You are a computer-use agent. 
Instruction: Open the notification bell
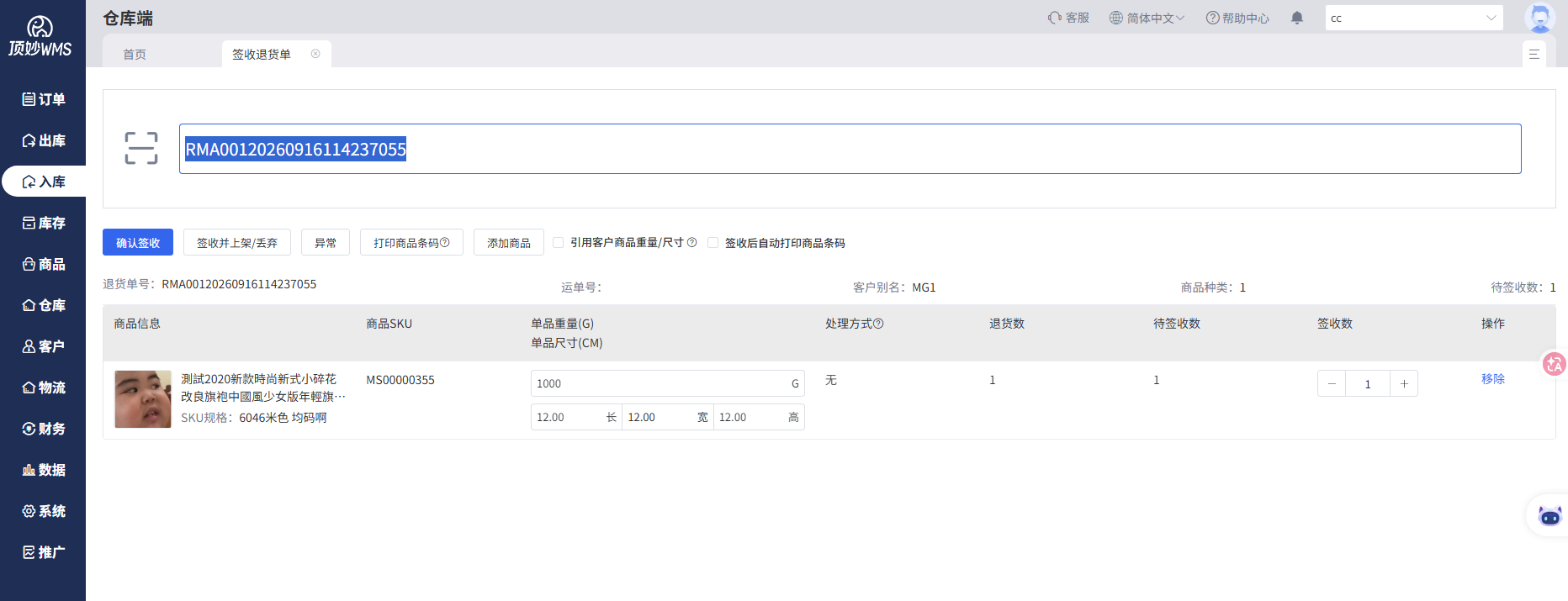[1297, 18]
